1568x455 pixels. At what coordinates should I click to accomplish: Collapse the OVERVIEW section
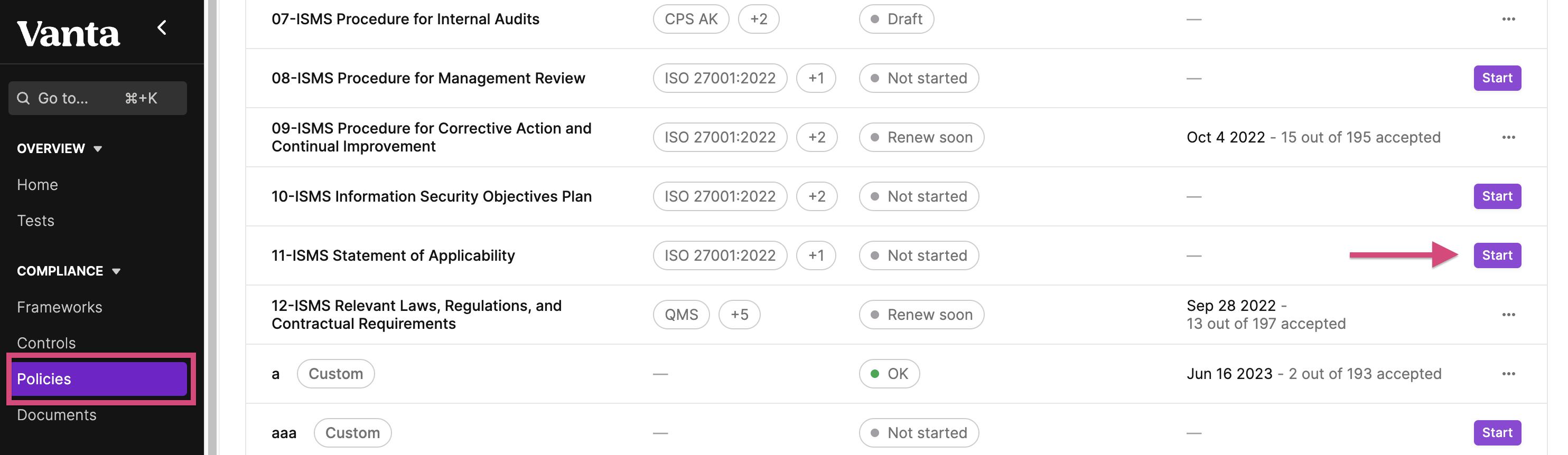59,148
